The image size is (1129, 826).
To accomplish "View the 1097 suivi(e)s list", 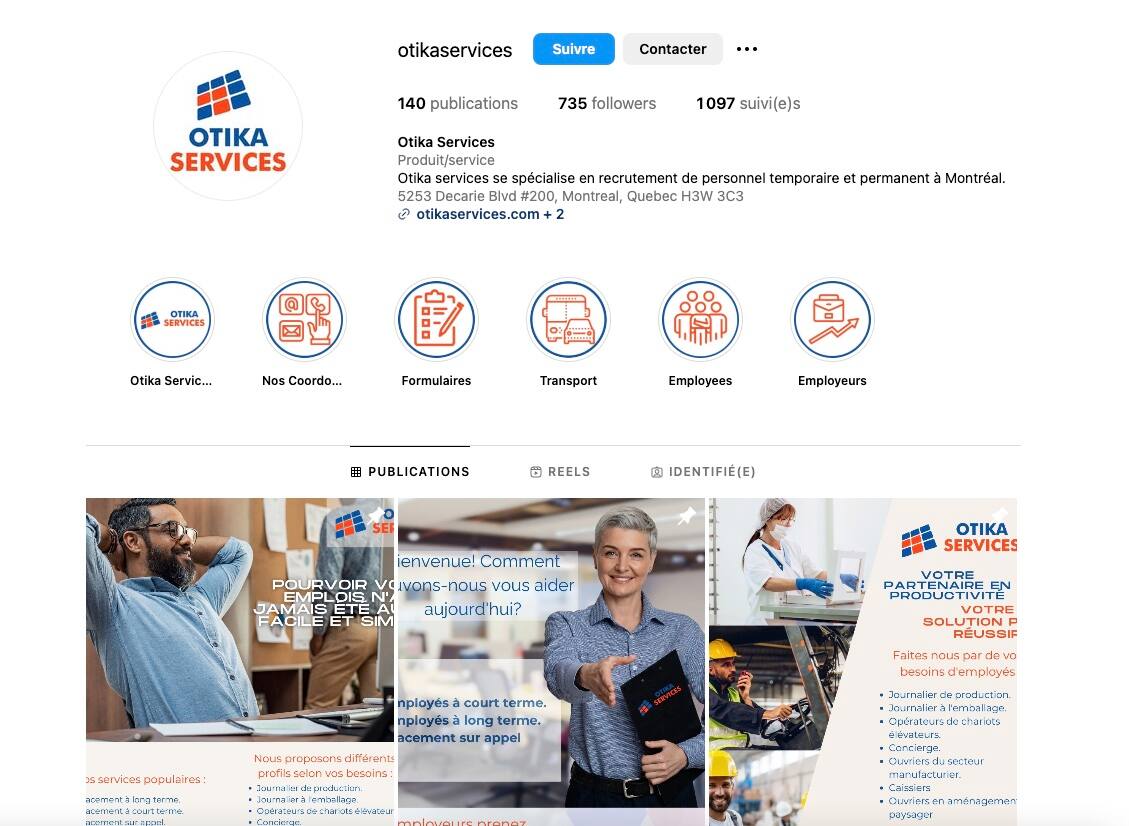I will tap(748, 103).
